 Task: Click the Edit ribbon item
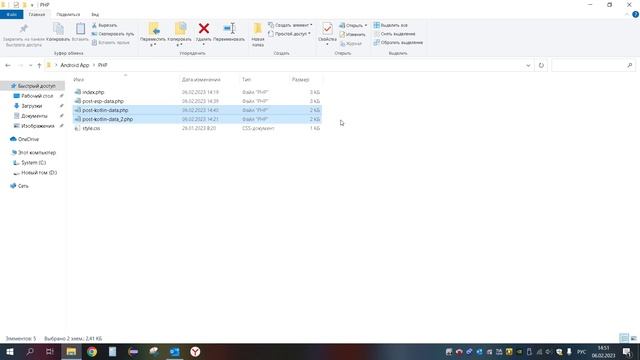(352, 34)
